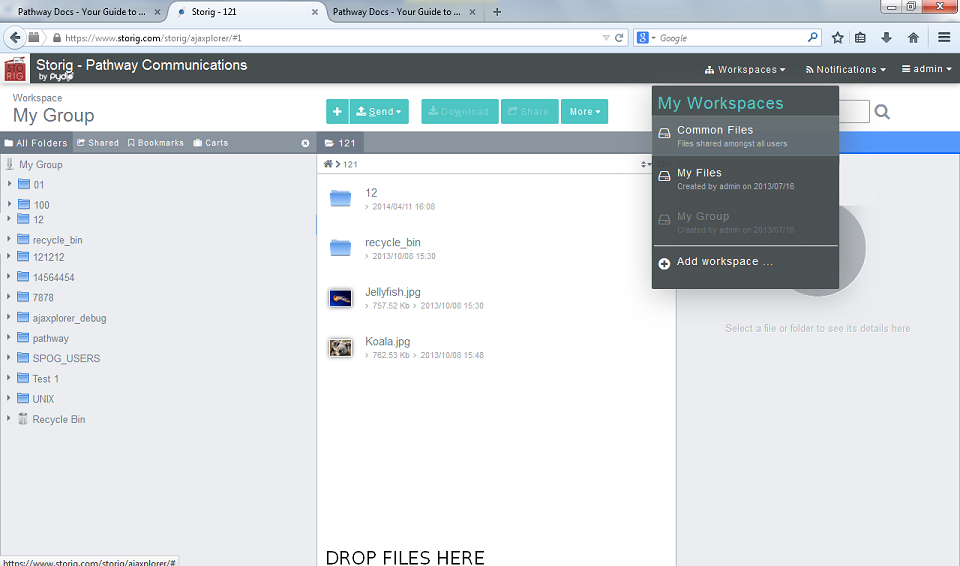The height and width of the screenshot is (566, 960).
Task: Expand the 121212 folder in tree
Action: point(9,256)
